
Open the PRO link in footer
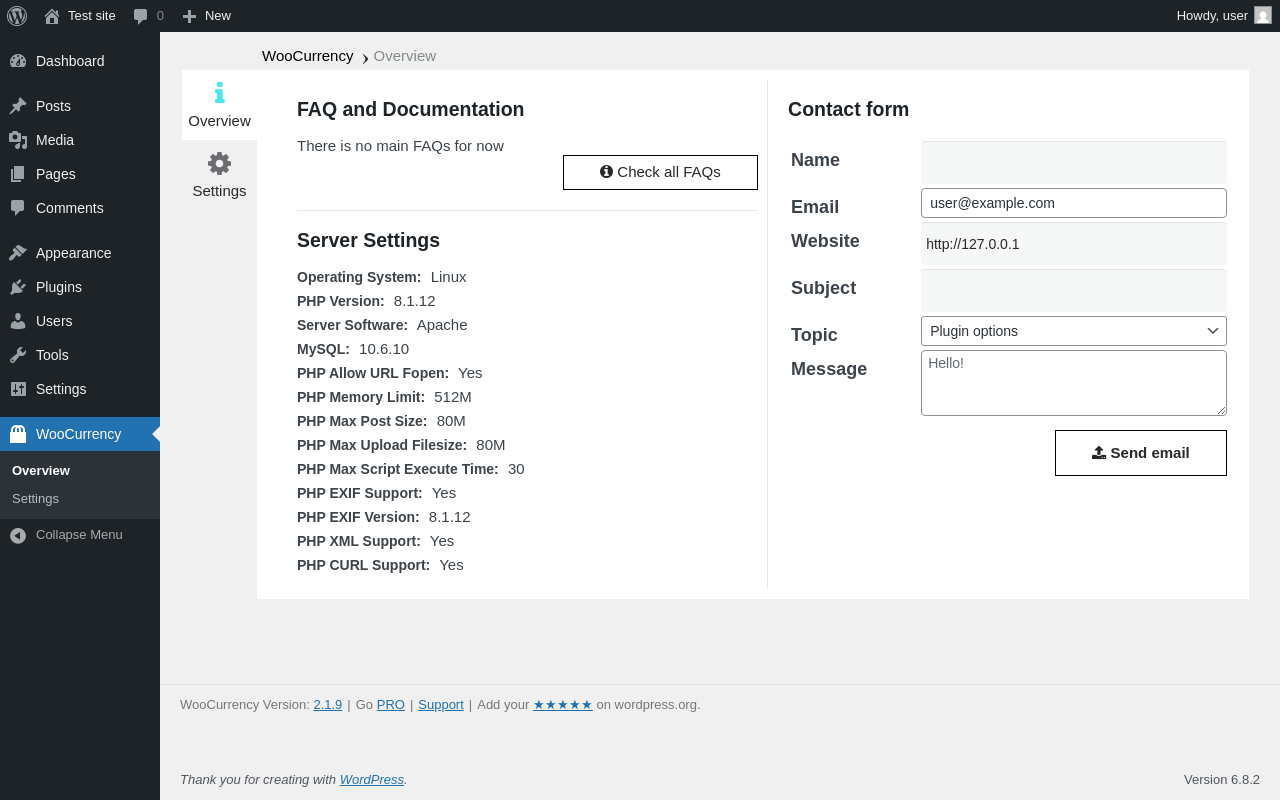click(391, 704)
